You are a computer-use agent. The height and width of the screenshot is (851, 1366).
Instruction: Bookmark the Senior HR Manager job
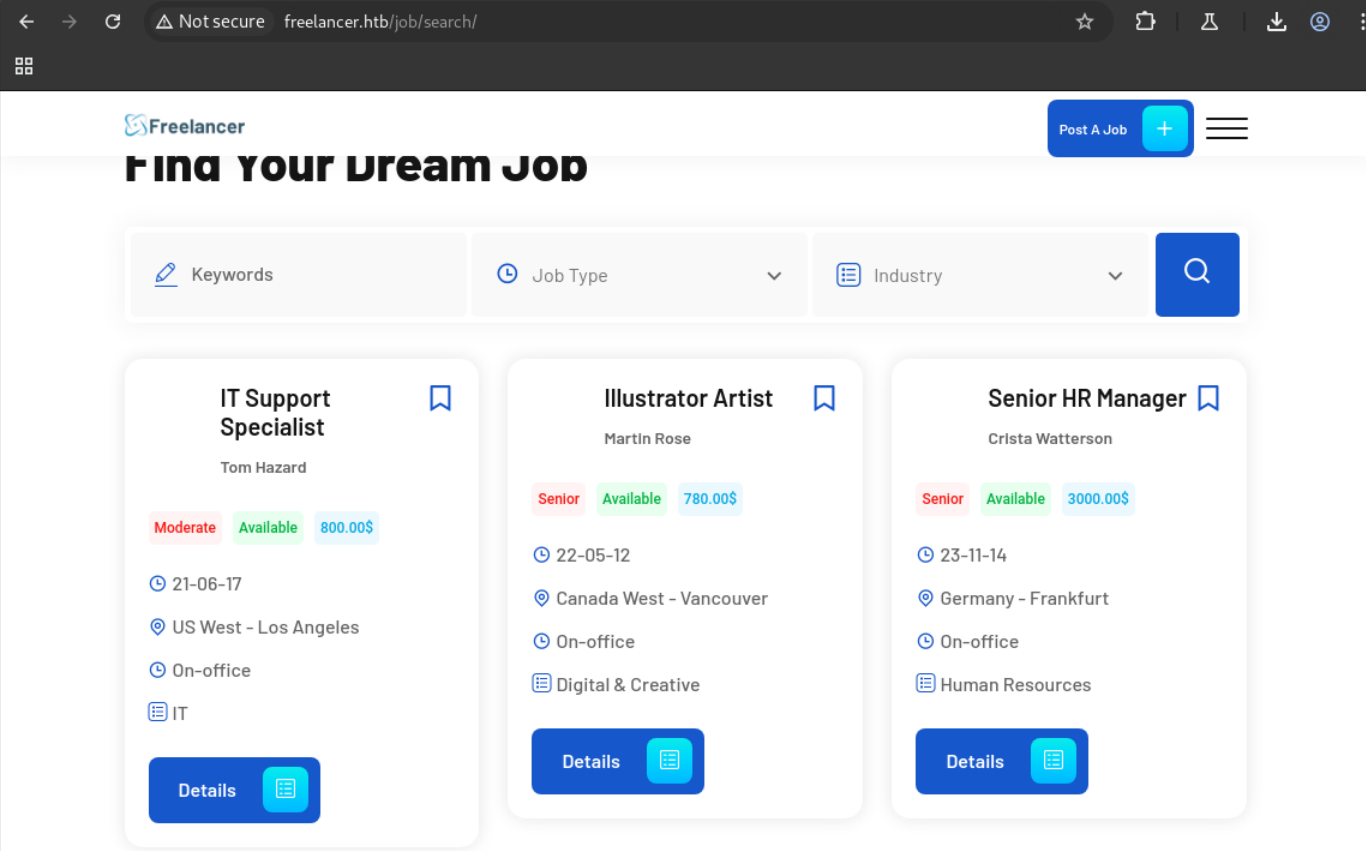point(1208,398)
